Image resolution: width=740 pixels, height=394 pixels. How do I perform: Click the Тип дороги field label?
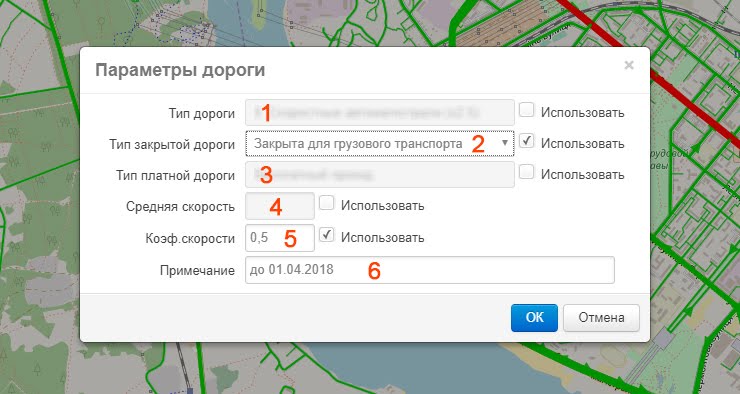point(202,113)
